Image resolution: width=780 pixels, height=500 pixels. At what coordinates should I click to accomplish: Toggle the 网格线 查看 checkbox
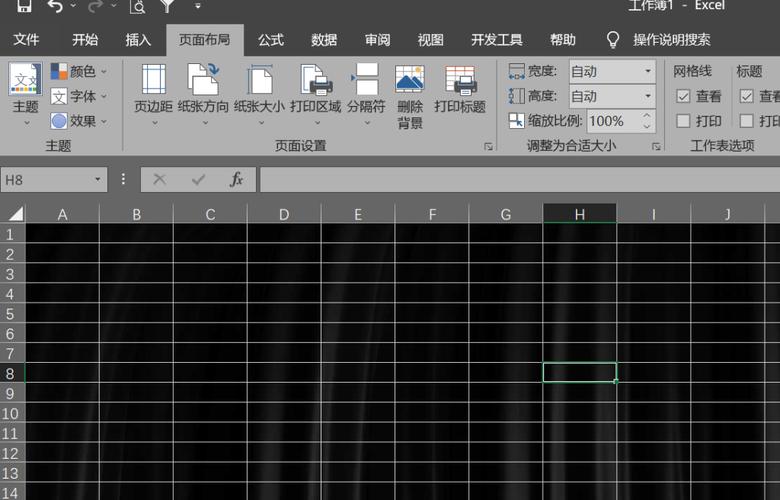pyautogui.click(x=683, y=96)
